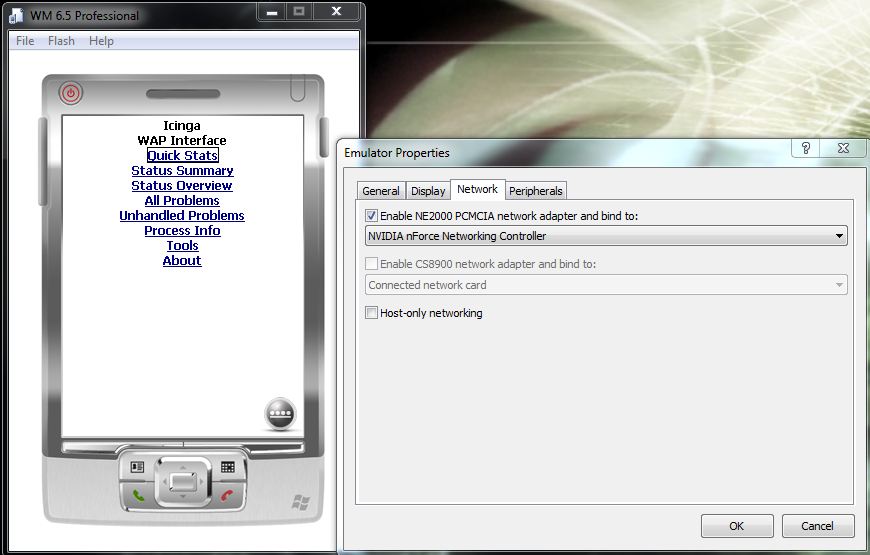Click the OK button

[737, 526]
